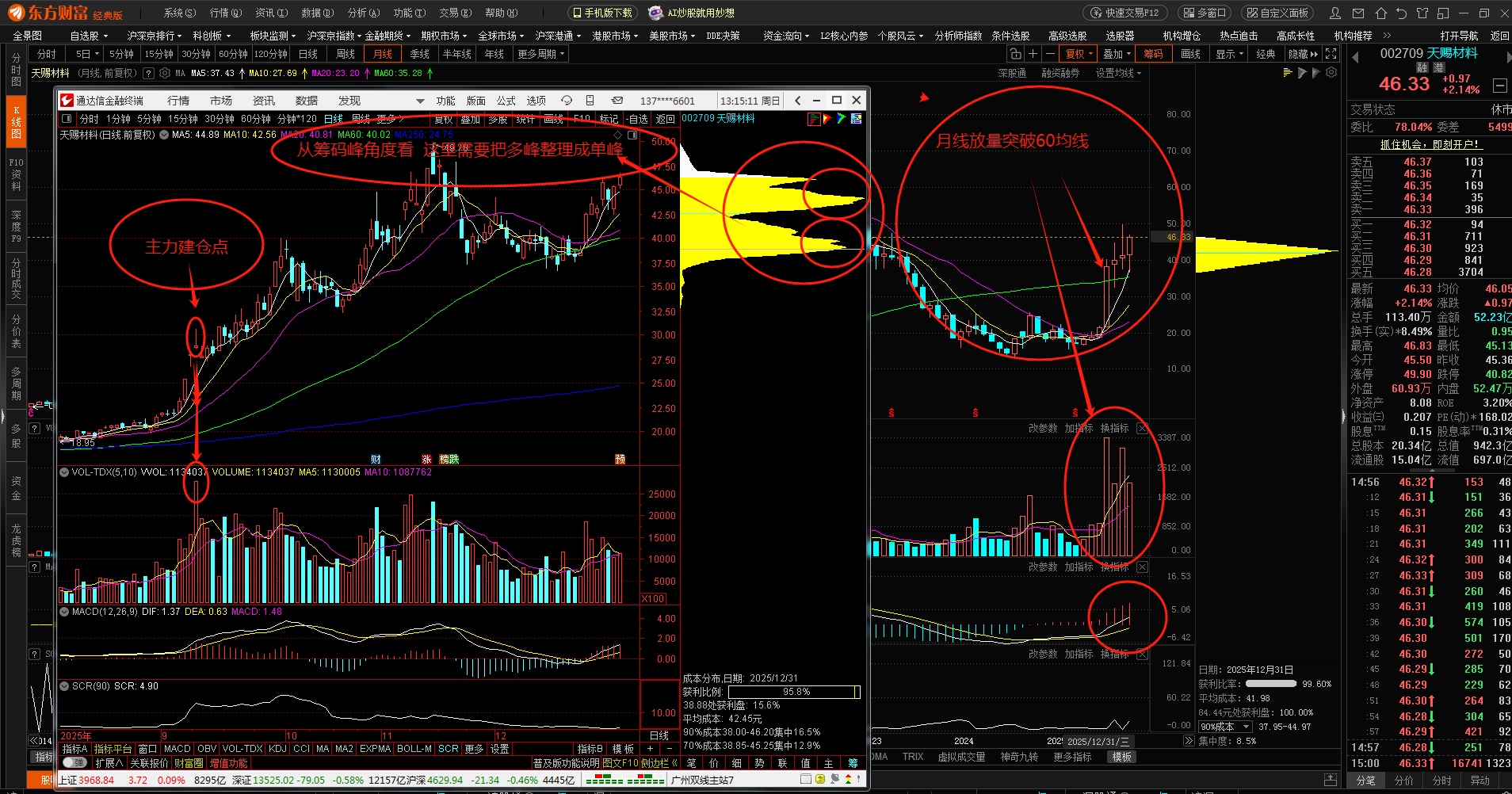Image resolution: width=1512 pixels, height=794 pixels.
Task: Open the user account icon in the title bar
Action: coord(1335,13)
